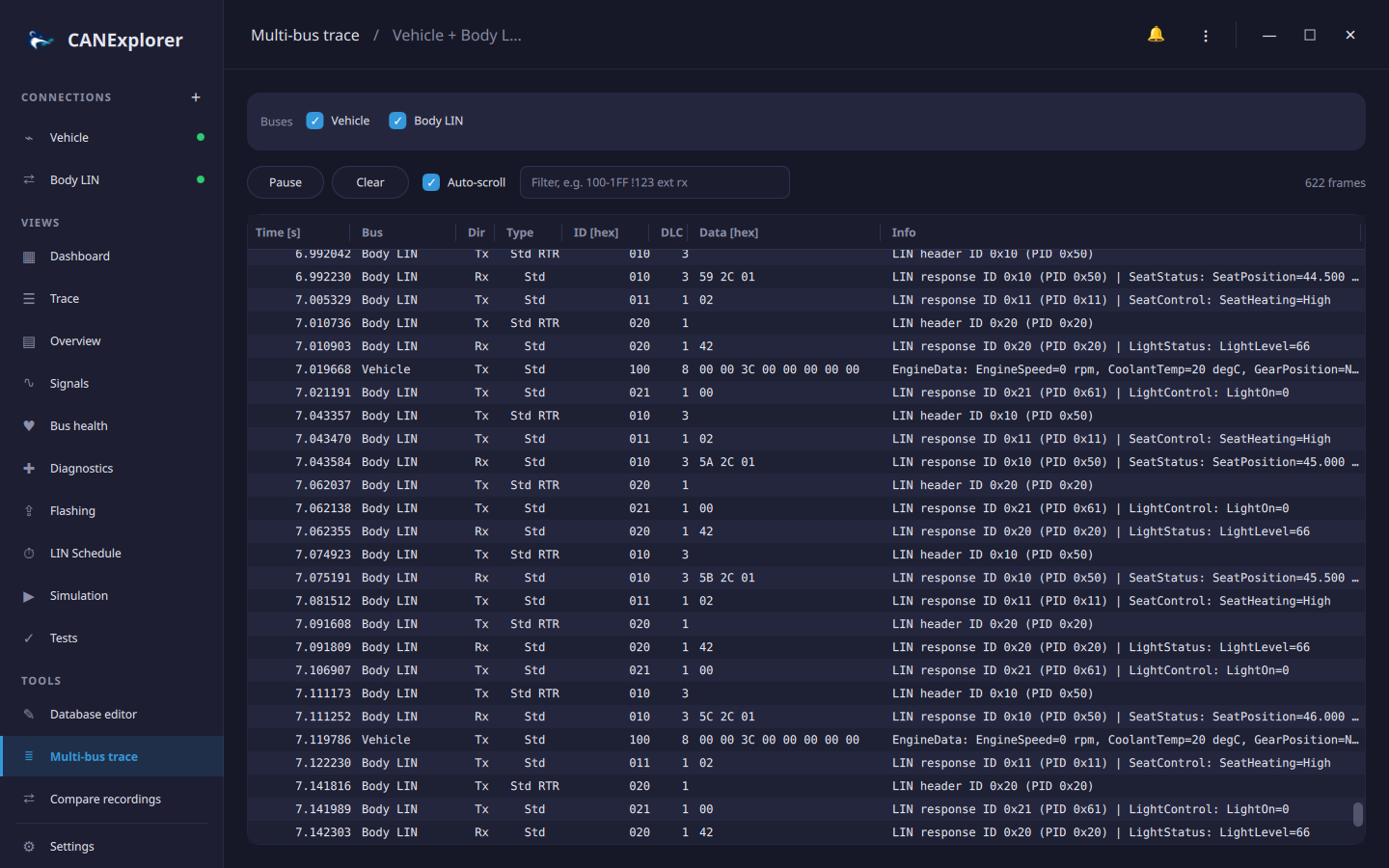
Task: Click the Overview icon in sidebar
Action: pyautogui.click(x=29, y=341)
